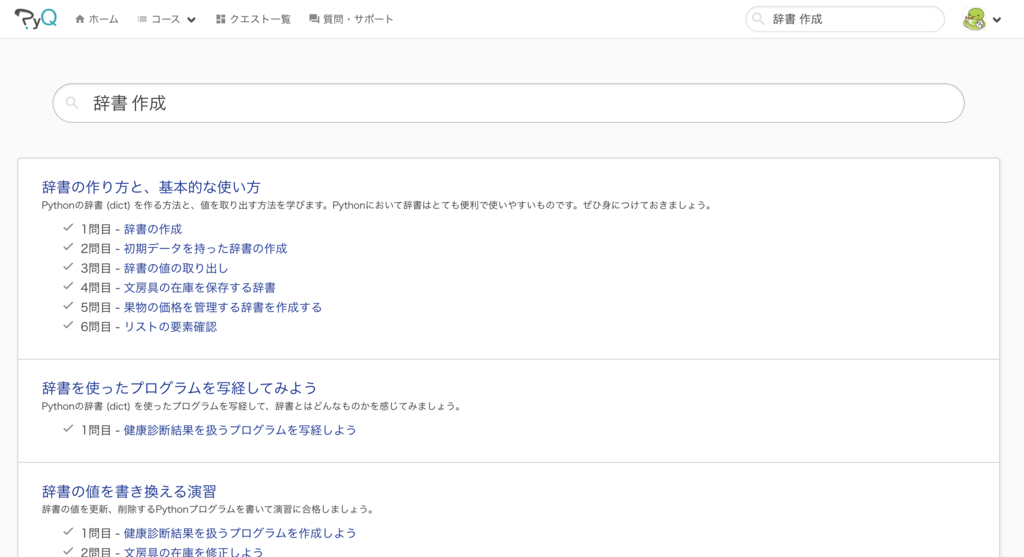Click checkmark beside 初期データを持った辞書の作成
This screenshot has width=1024, height=557.
click(68, 247)
